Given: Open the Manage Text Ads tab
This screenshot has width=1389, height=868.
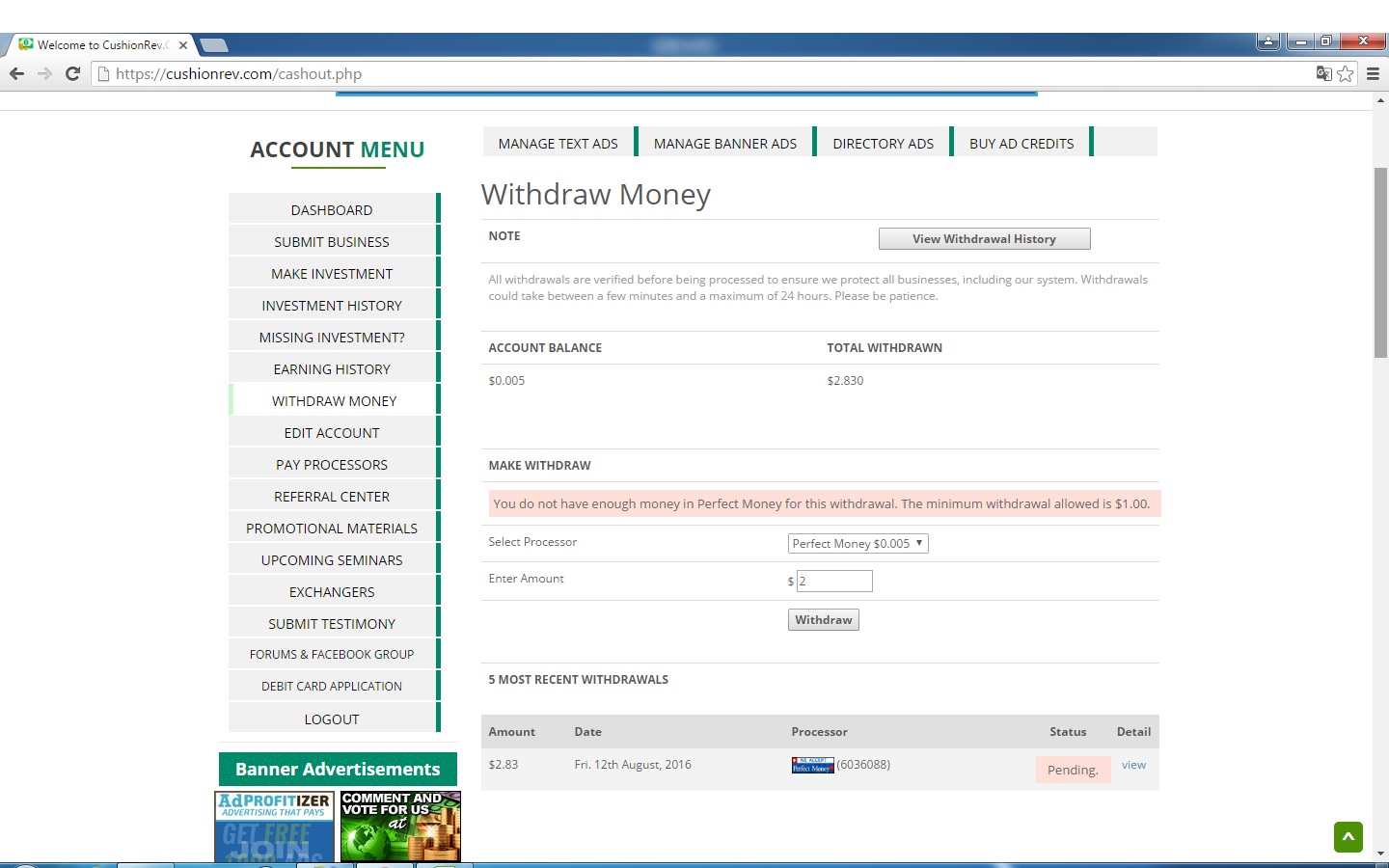Looking at the screenshot, I should coord(558,144).
